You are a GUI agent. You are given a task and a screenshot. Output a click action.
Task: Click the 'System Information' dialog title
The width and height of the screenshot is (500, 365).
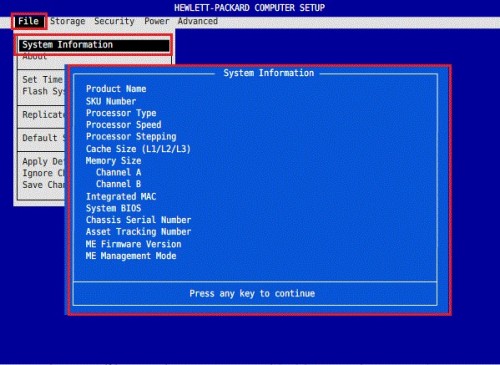click(269, 73)
